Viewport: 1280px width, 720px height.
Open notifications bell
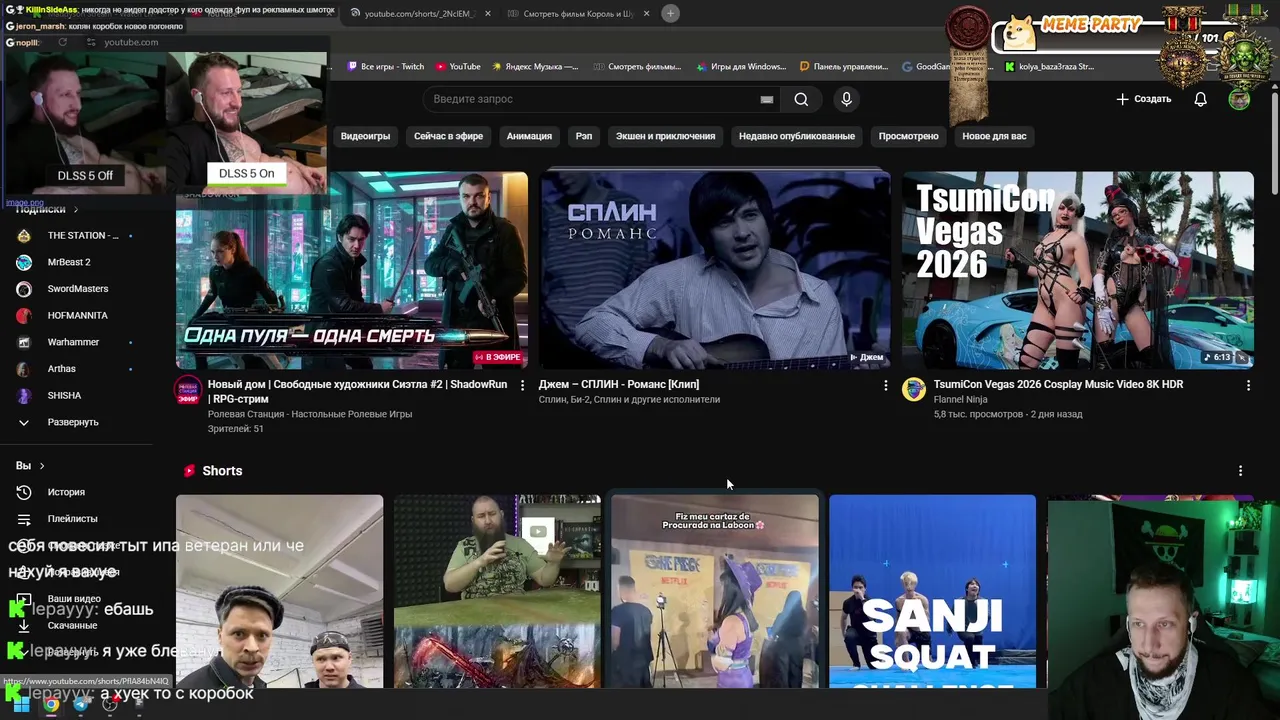pos(1200,99)
